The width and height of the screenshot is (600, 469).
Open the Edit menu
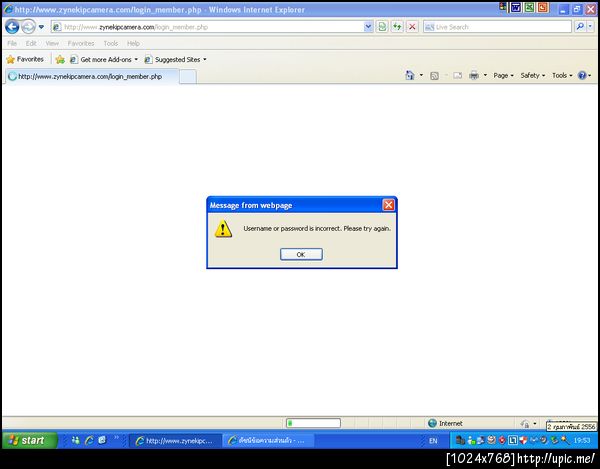[31, 44]
